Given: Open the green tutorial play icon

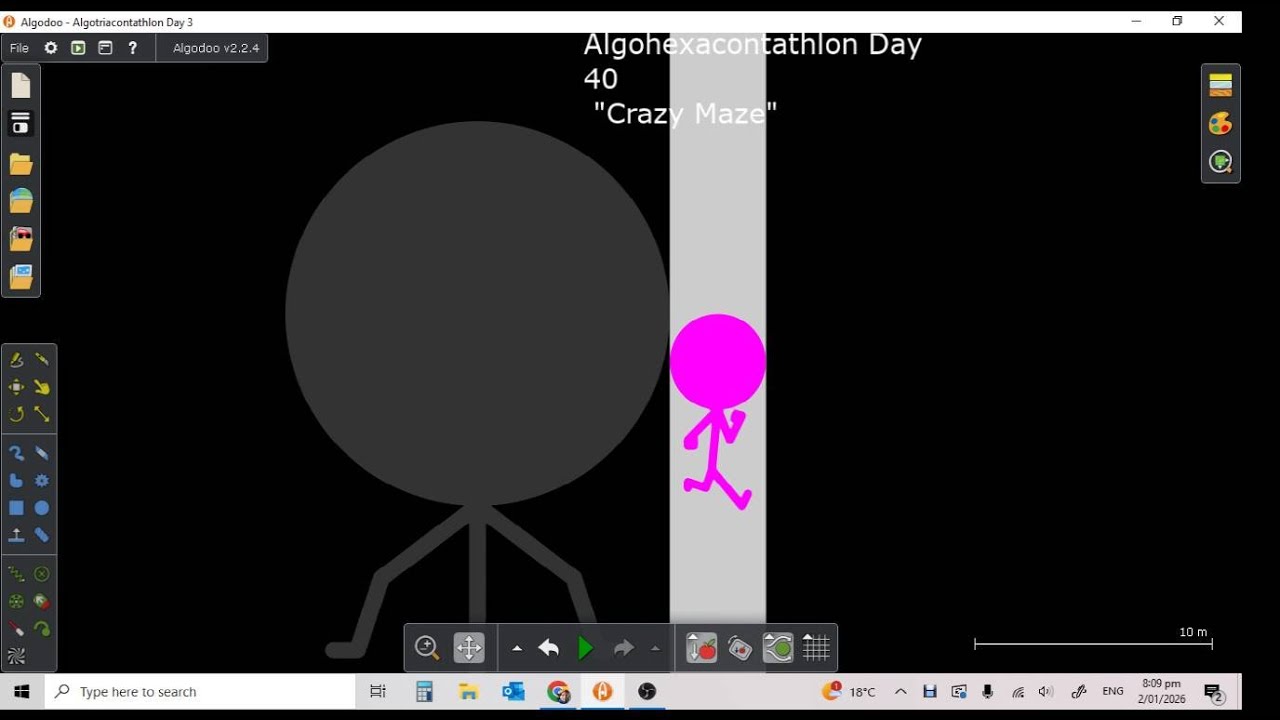Looking at the screenshot, I should coord(78,48).
